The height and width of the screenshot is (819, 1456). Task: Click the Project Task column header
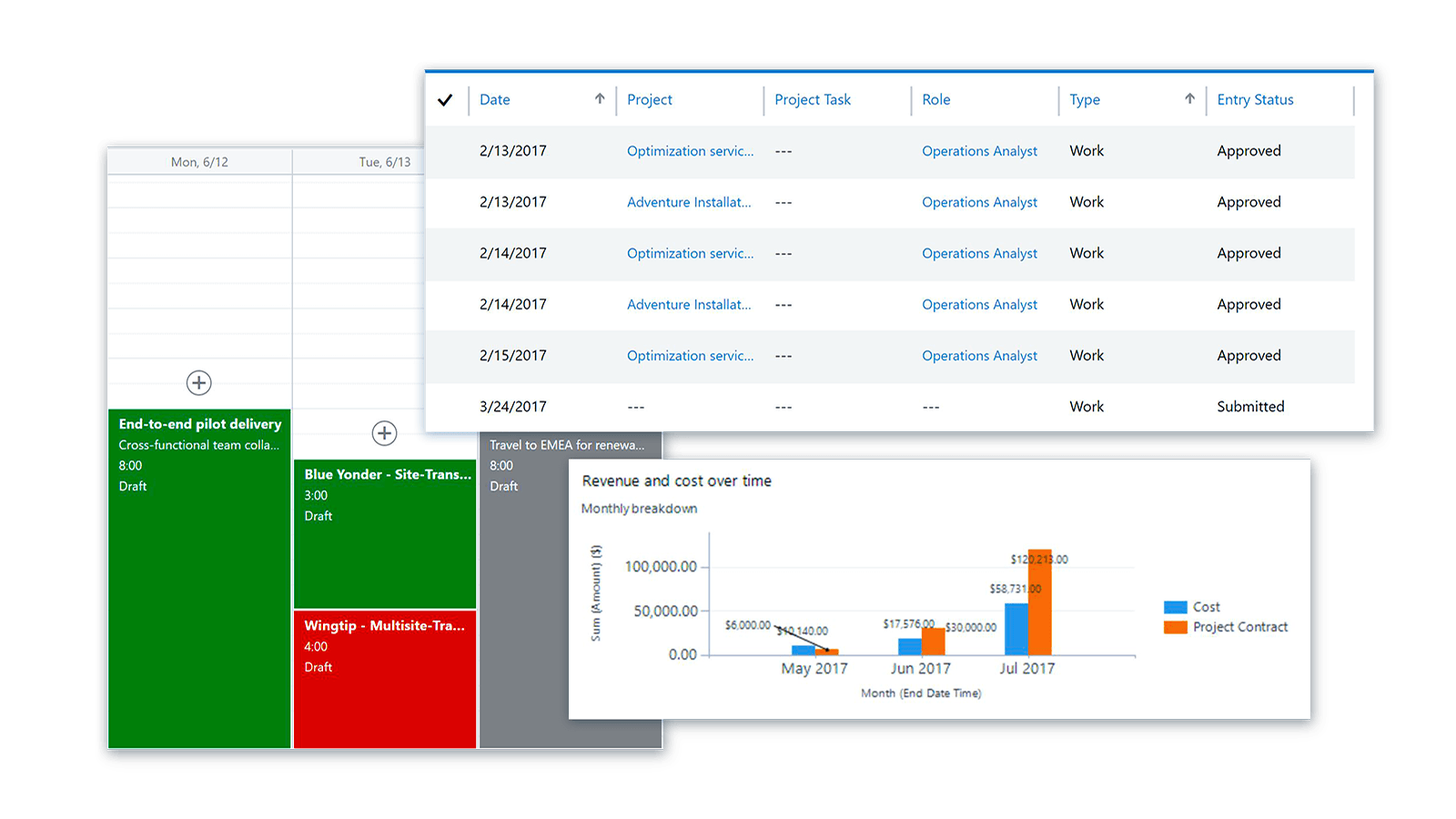click(813, 100)
